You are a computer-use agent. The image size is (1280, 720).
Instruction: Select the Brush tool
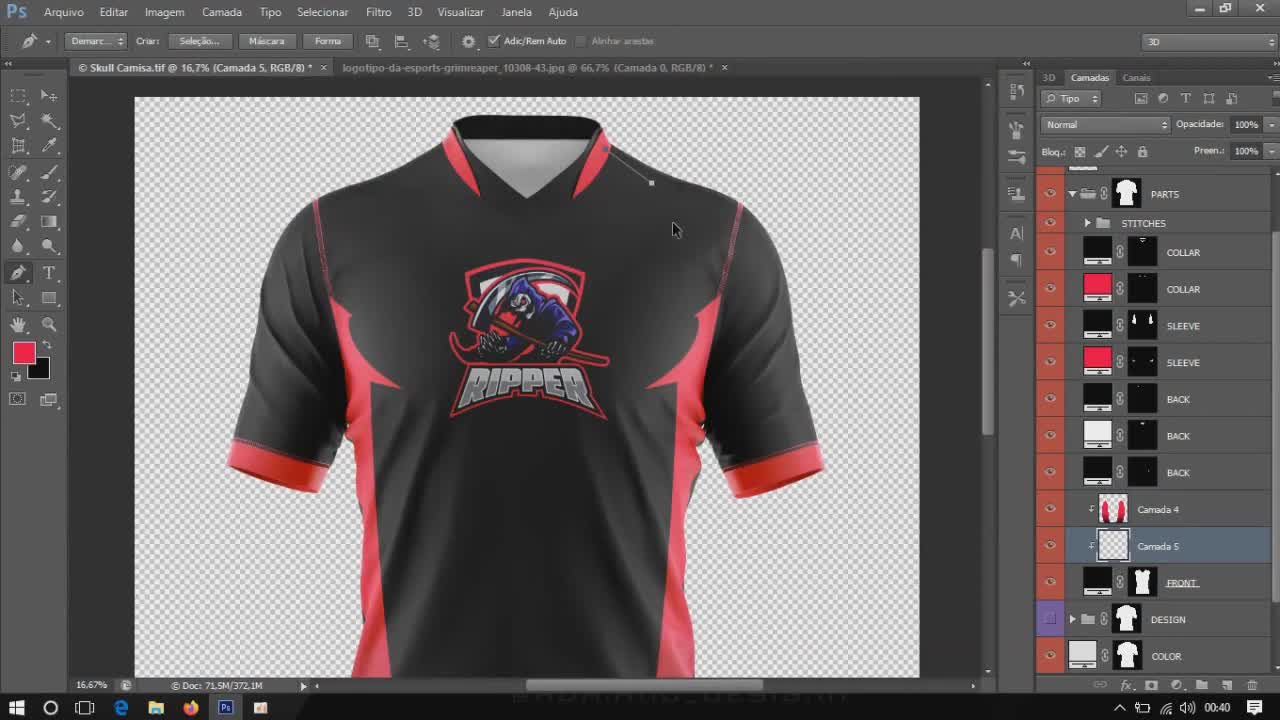coord(49,172)
